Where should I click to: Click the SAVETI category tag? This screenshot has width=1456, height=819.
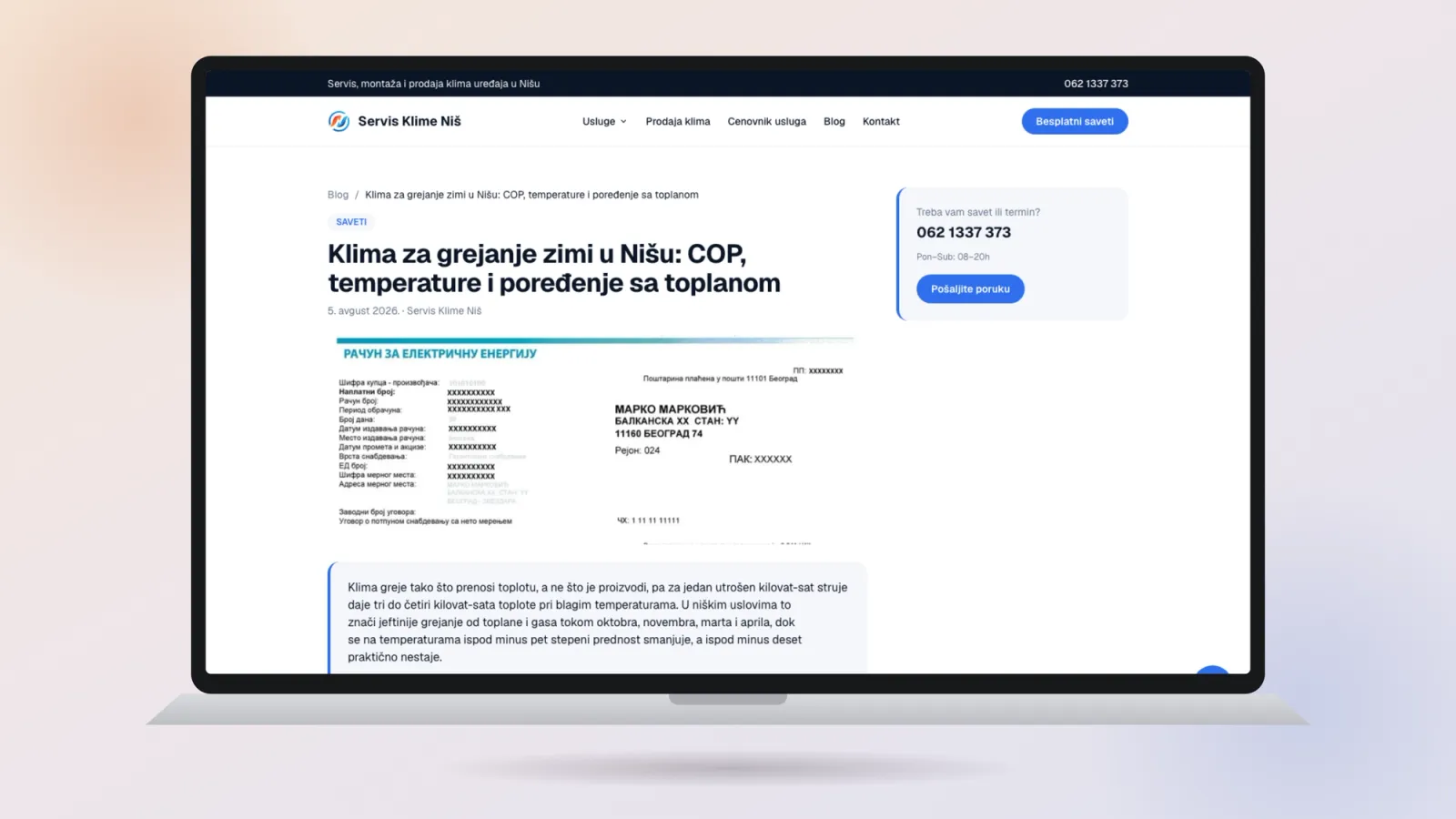[x=351, y=222]
